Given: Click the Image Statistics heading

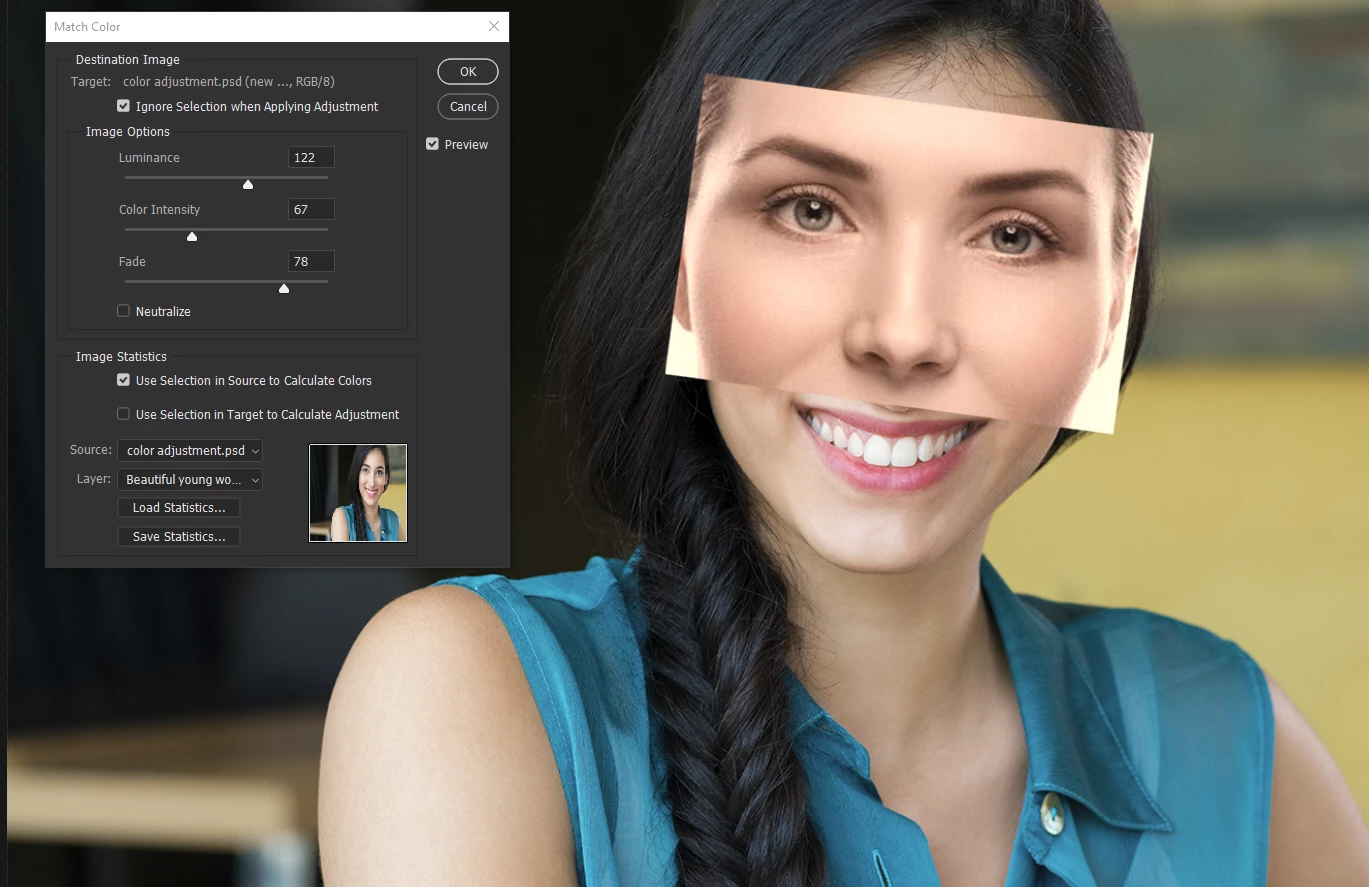Looking at the screenshot, I should click(121, 357).
